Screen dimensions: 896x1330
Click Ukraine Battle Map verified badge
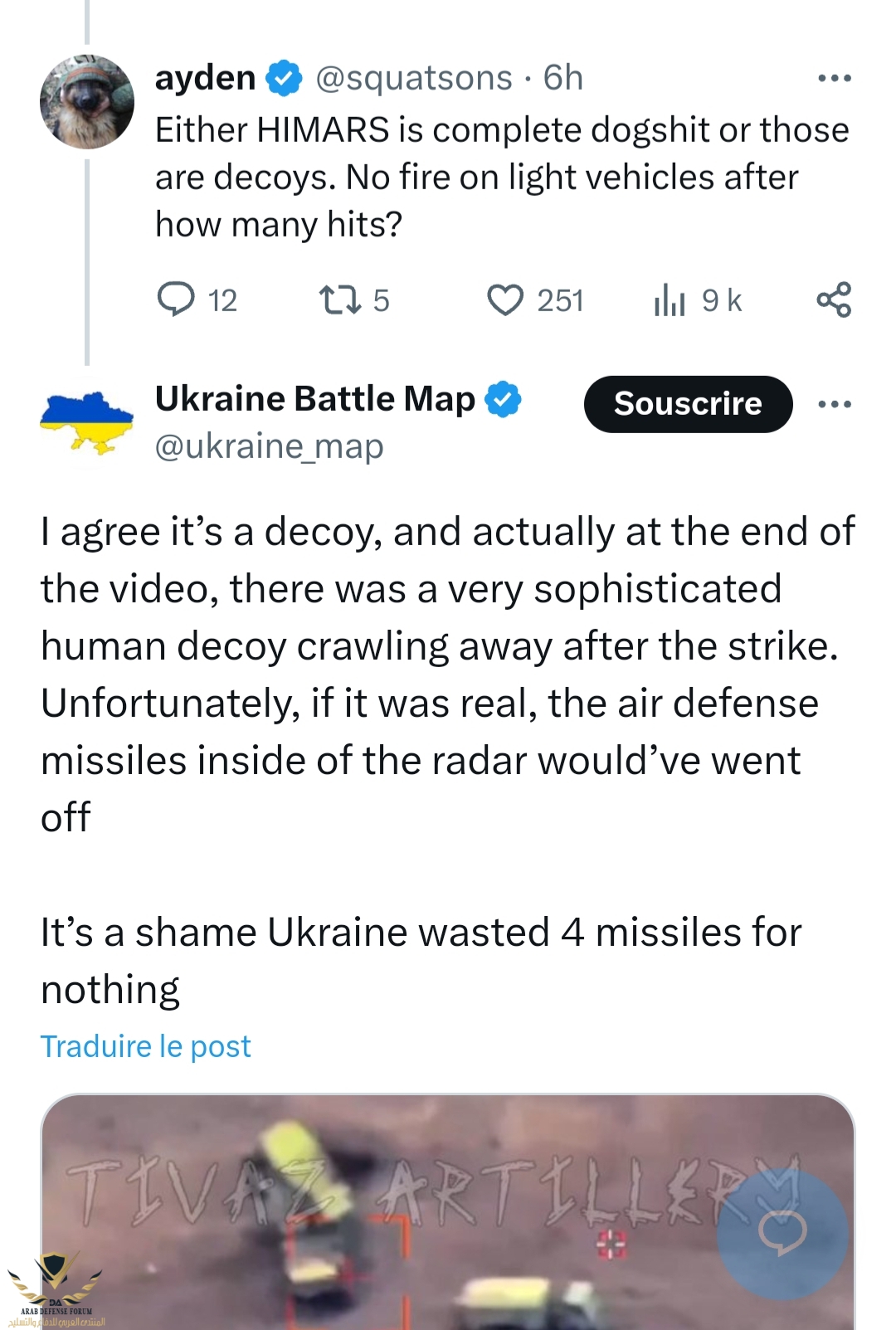(504, 399)
